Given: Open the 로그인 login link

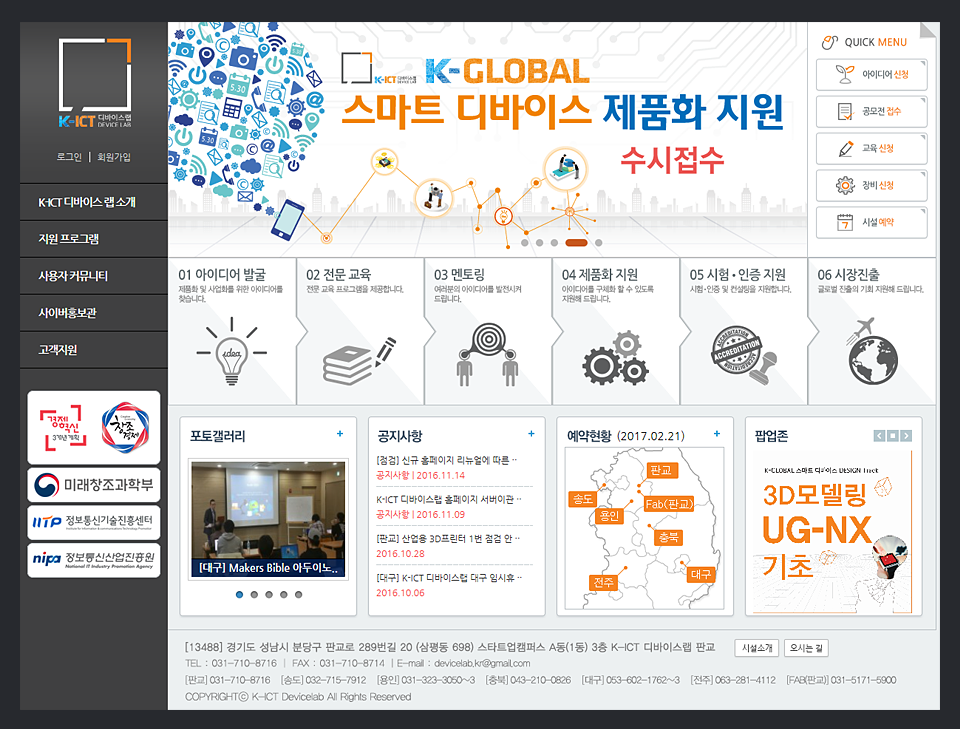Looking at the screenshot, I should pos(69,157).
